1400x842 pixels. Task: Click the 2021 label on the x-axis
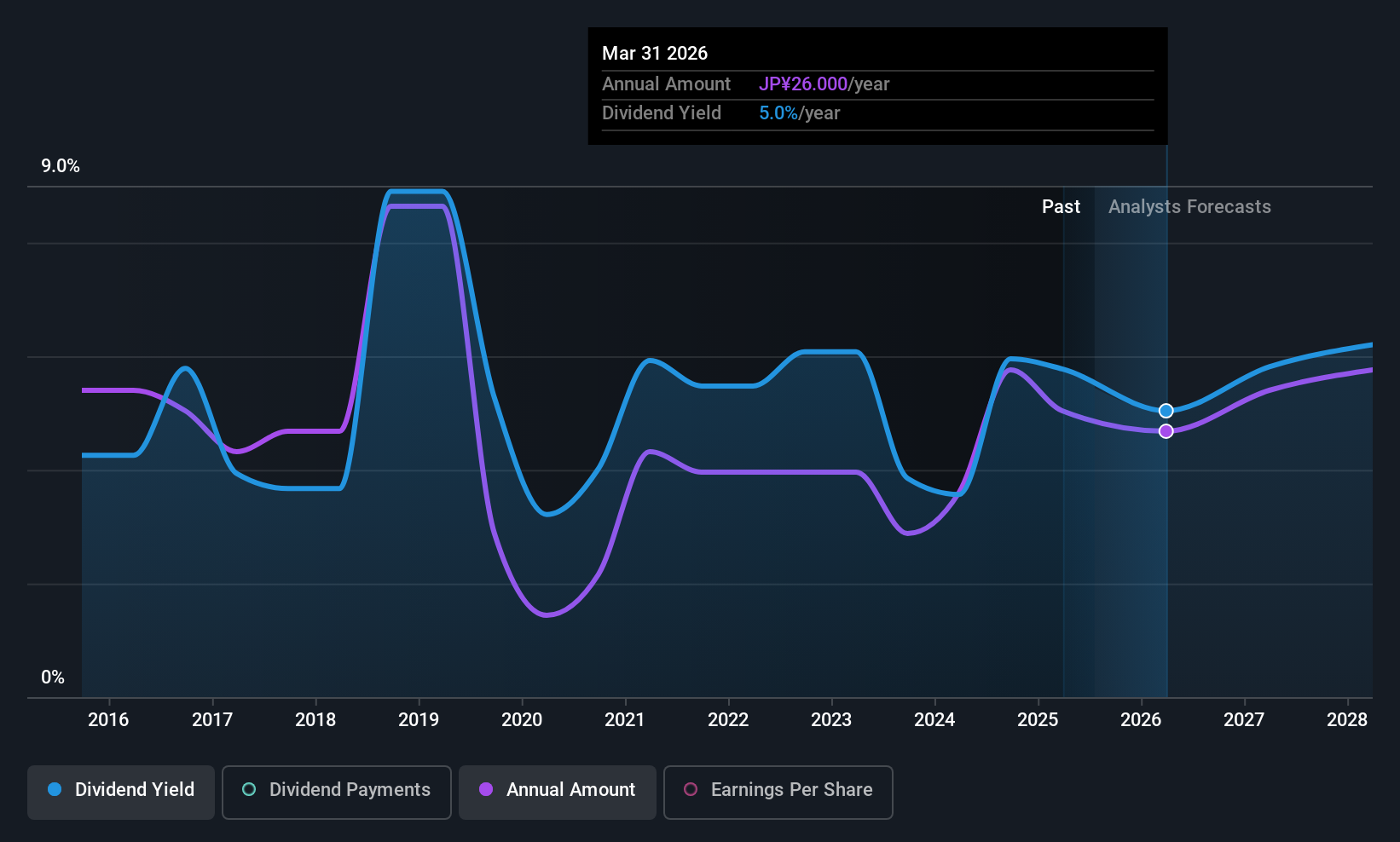tap(625, 720)
